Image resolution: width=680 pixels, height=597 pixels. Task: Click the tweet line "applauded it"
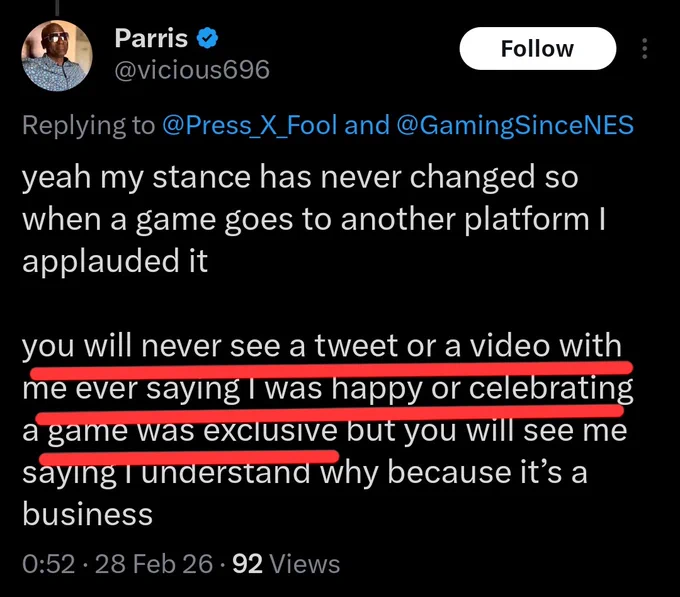click(115, 261)
